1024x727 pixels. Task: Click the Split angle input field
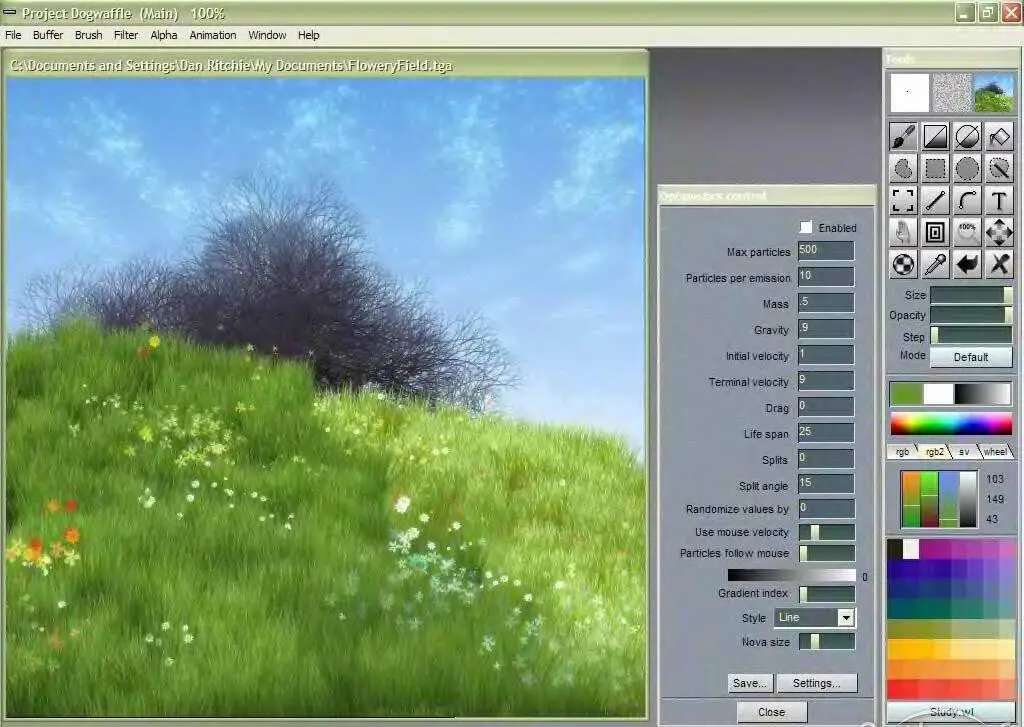[x=826, y=484]
